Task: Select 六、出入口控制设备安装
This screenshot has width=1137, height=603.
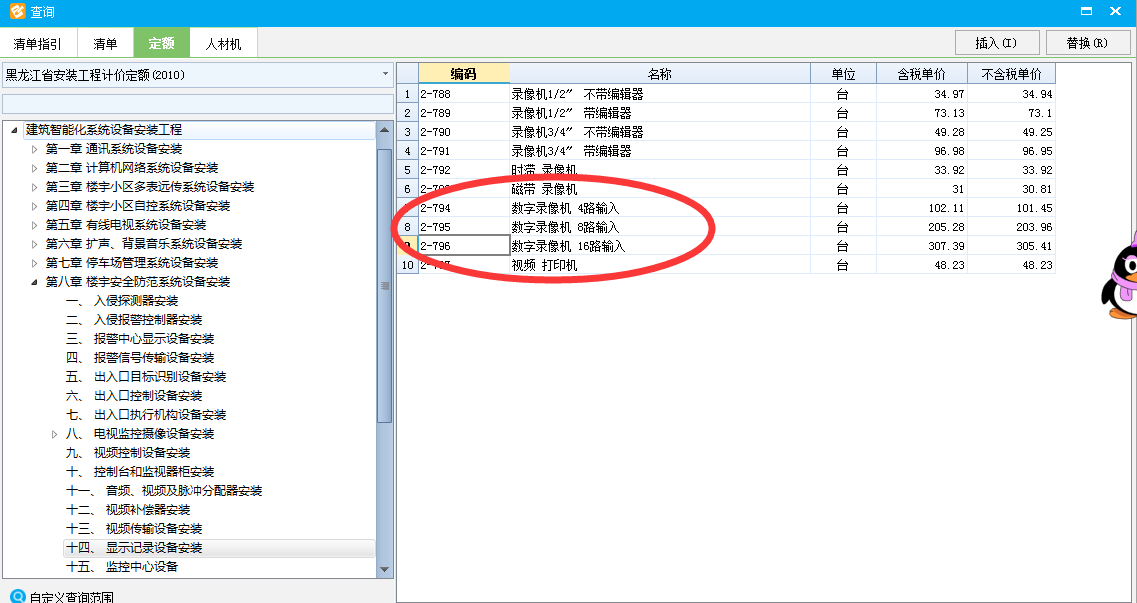Action: pos(134,396)
